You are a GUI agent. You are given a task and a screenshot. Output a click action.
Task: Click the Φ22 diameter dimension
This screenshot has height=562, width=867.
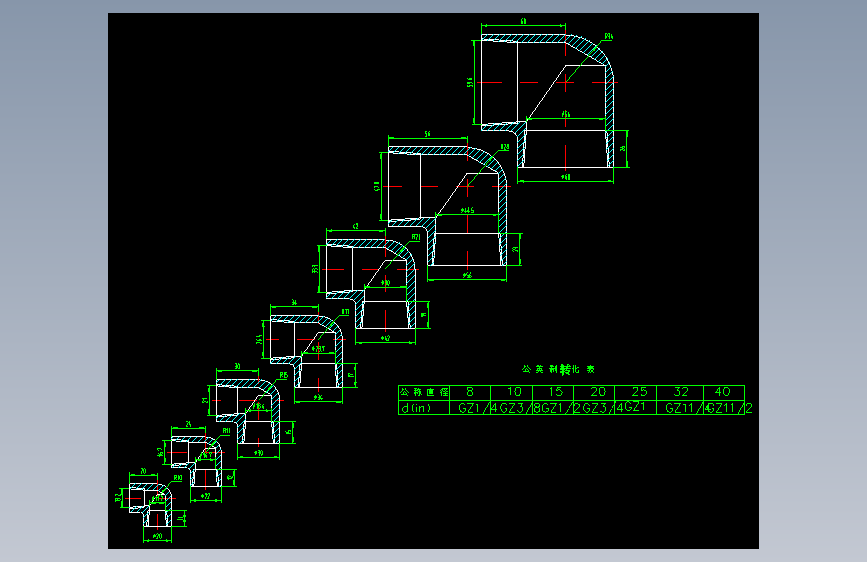pos(205,496)
